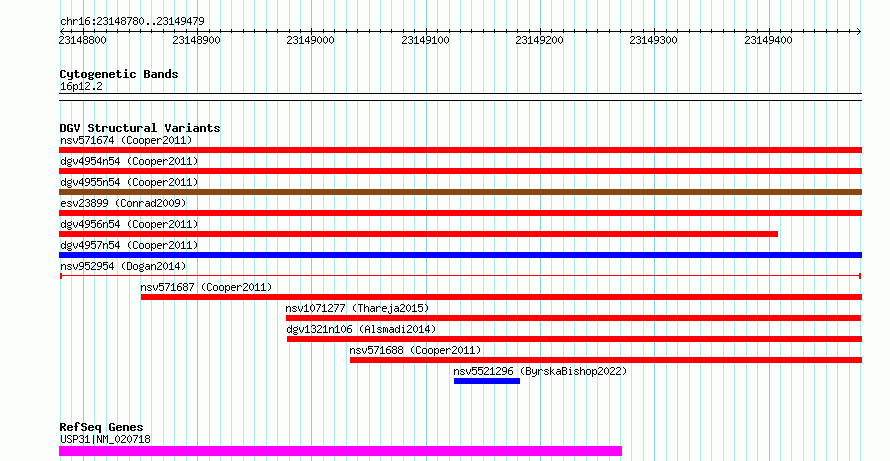Click the nsv571674 (Cooper2011) red variant bar

(460, 150)
